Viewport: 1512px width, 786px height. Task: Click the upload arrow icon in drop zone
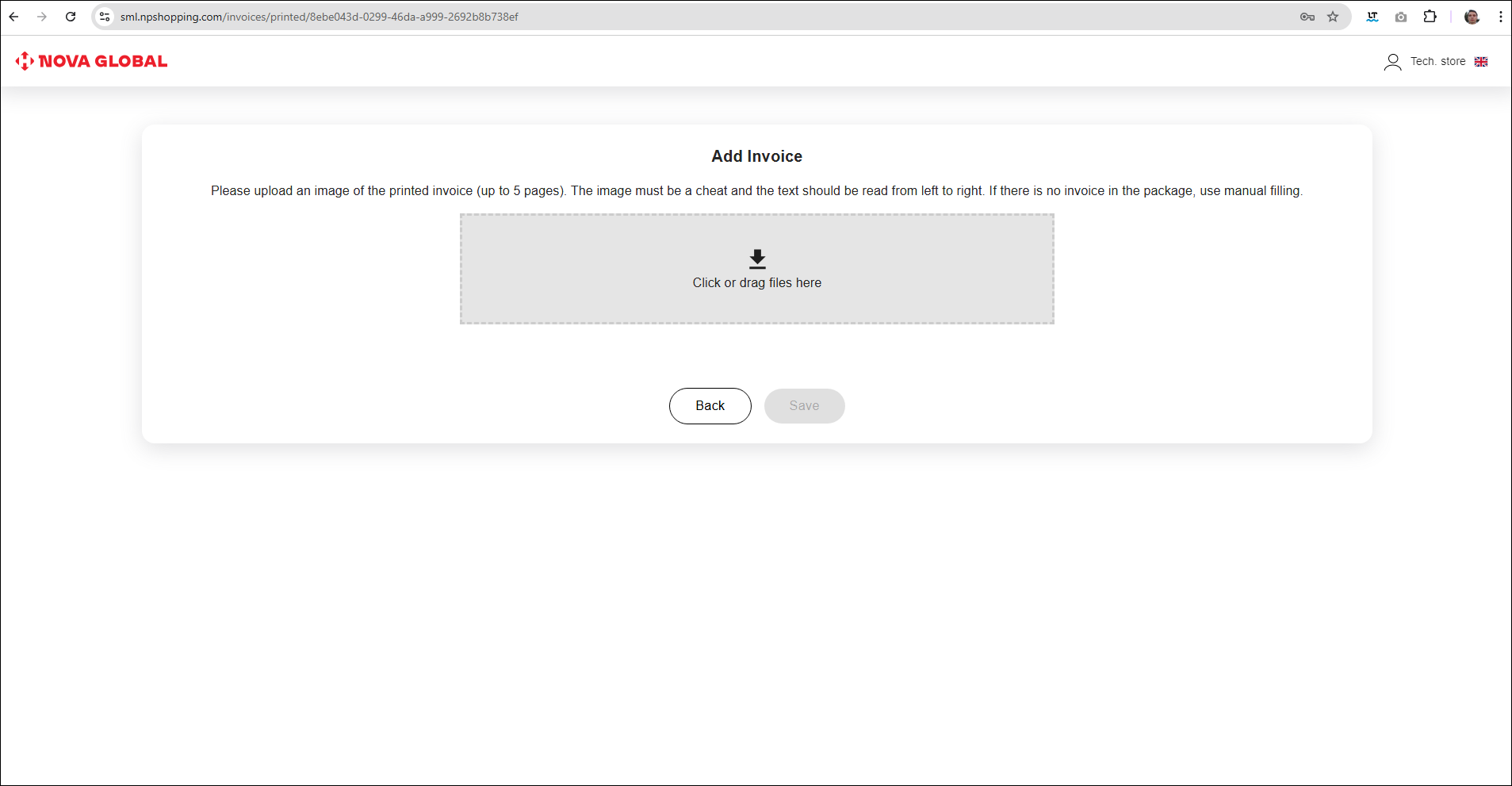point(757,259)
